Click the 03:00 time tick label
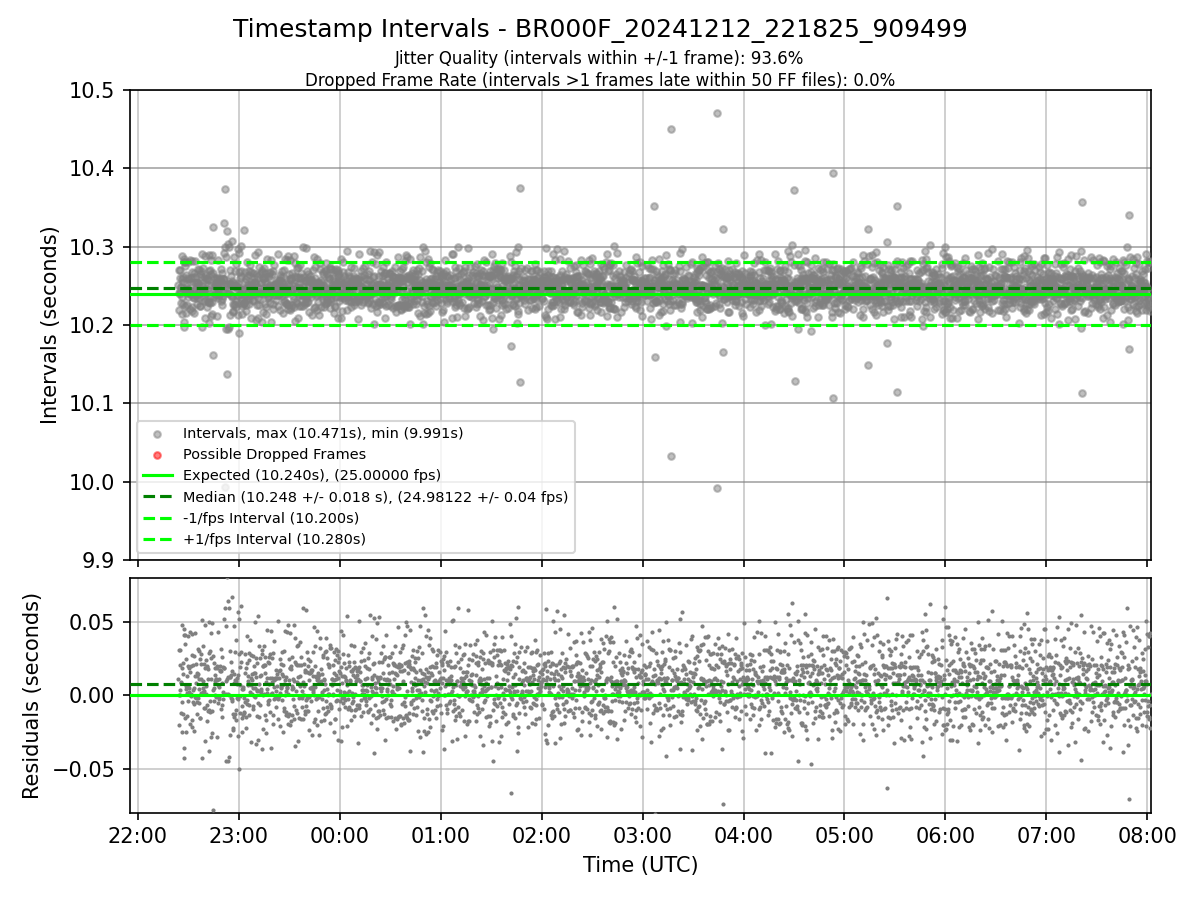1200x900 pixels. [642, 834]
